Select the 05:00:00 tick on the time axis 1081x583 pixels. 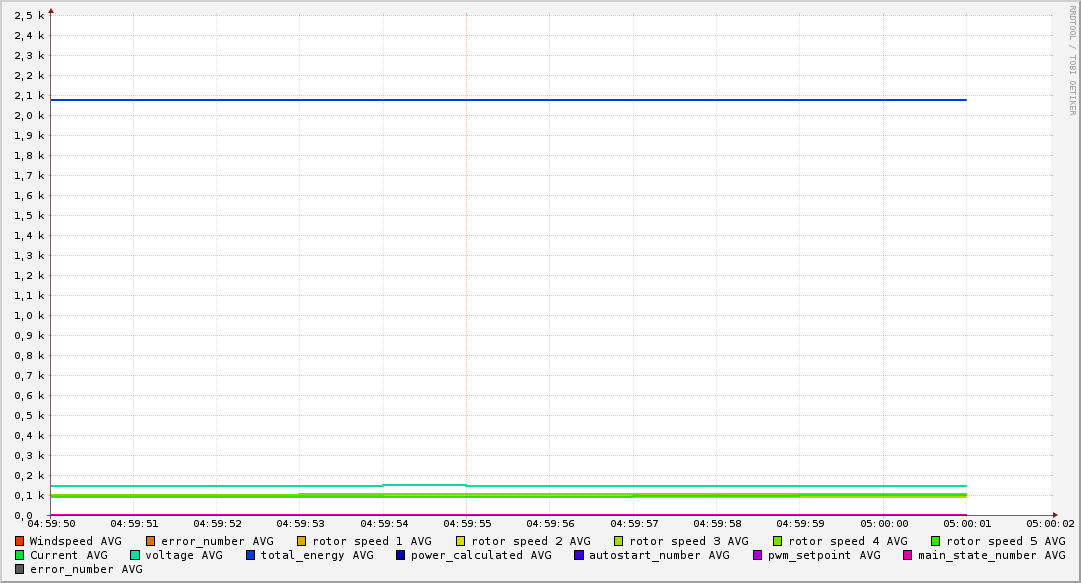pyautogui.click(x=884, y=523)
